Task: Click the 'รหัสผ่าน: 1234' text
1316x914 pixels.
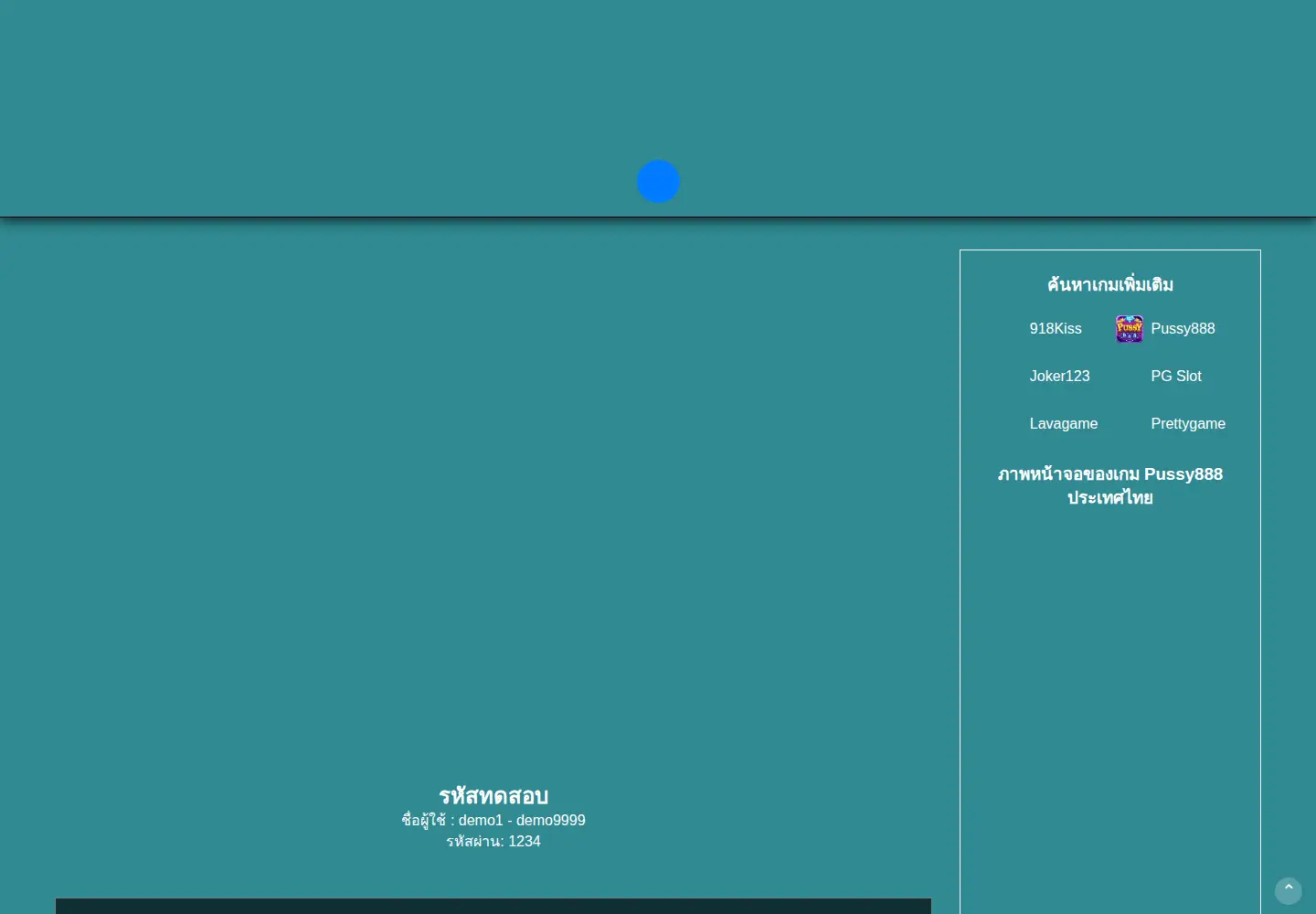Action: [493, 842]
